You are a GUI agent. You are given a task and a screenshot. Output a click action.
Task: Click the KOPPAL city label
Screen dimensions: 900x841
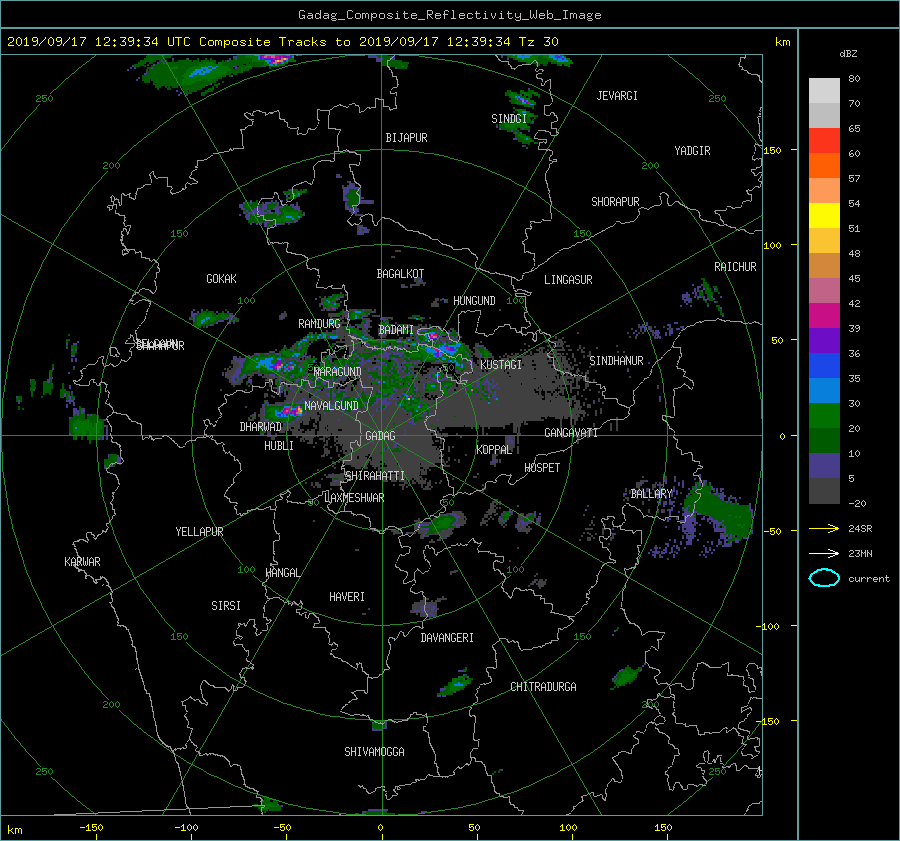tap(494, 450)
